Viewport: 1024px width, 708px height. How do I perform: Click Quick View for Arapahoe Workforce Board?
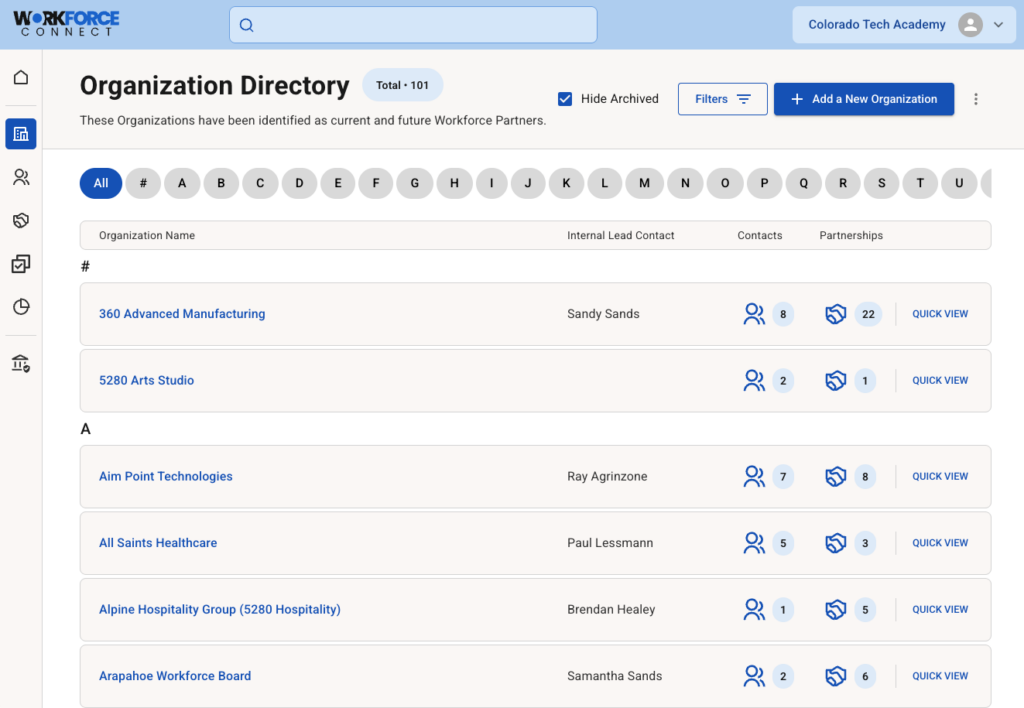coord(939,676)
